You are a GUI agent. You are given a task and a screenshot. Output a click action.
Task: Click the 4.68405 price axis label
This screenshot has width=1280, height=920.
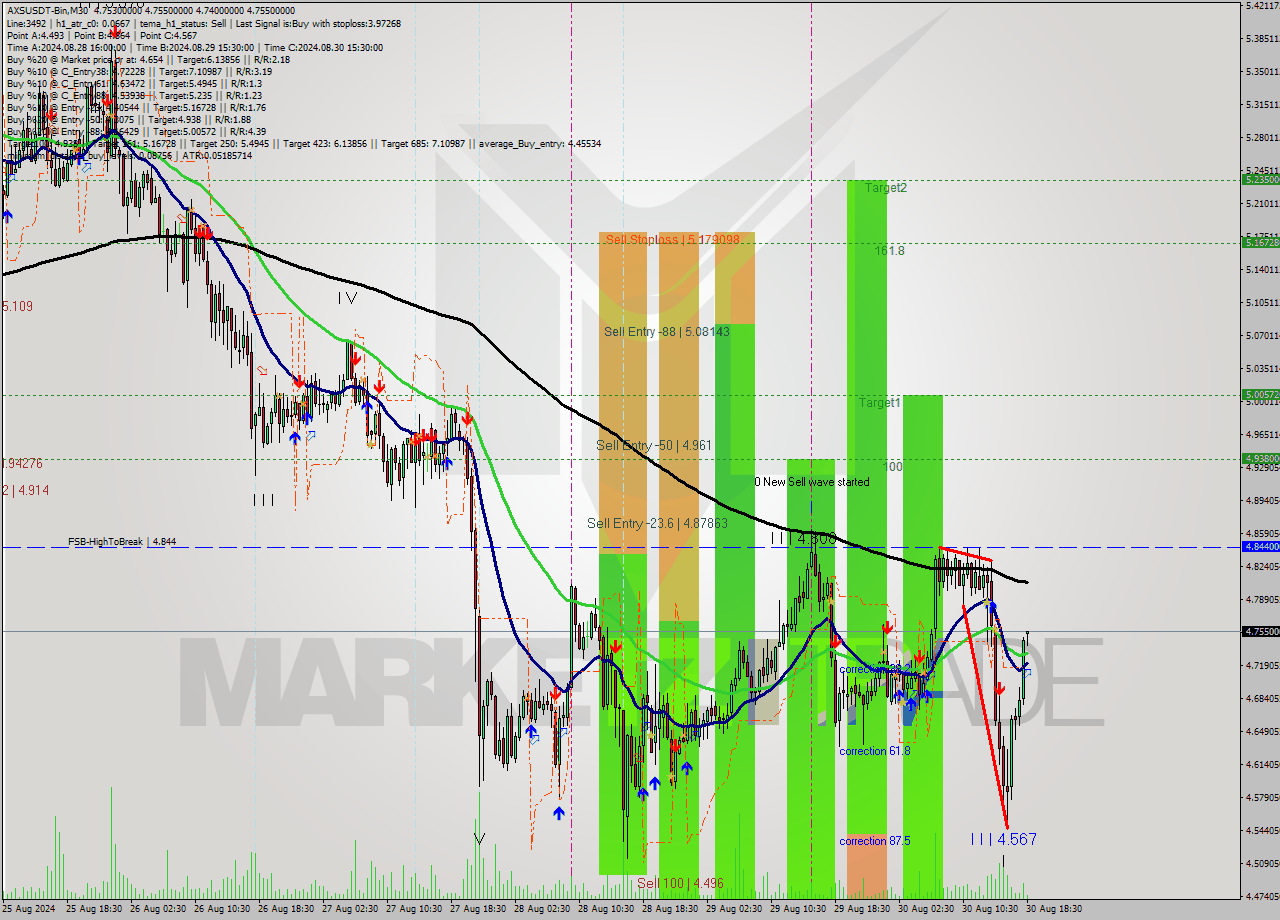1261,698
